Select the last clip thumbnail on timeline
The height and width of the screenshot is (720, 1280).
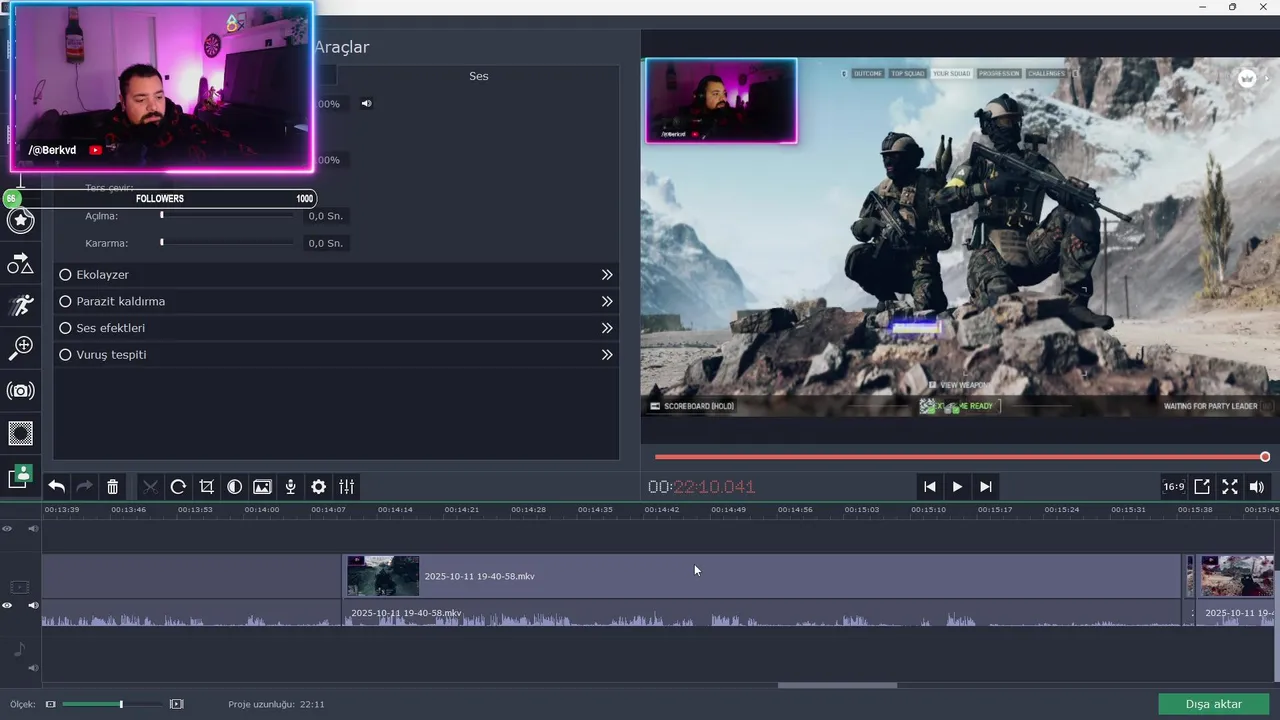click(x=1237, y=576)
